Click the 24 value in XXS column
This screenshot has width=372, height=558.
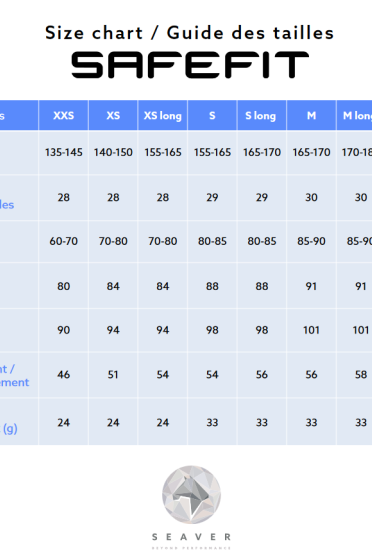tap(63, 423)
